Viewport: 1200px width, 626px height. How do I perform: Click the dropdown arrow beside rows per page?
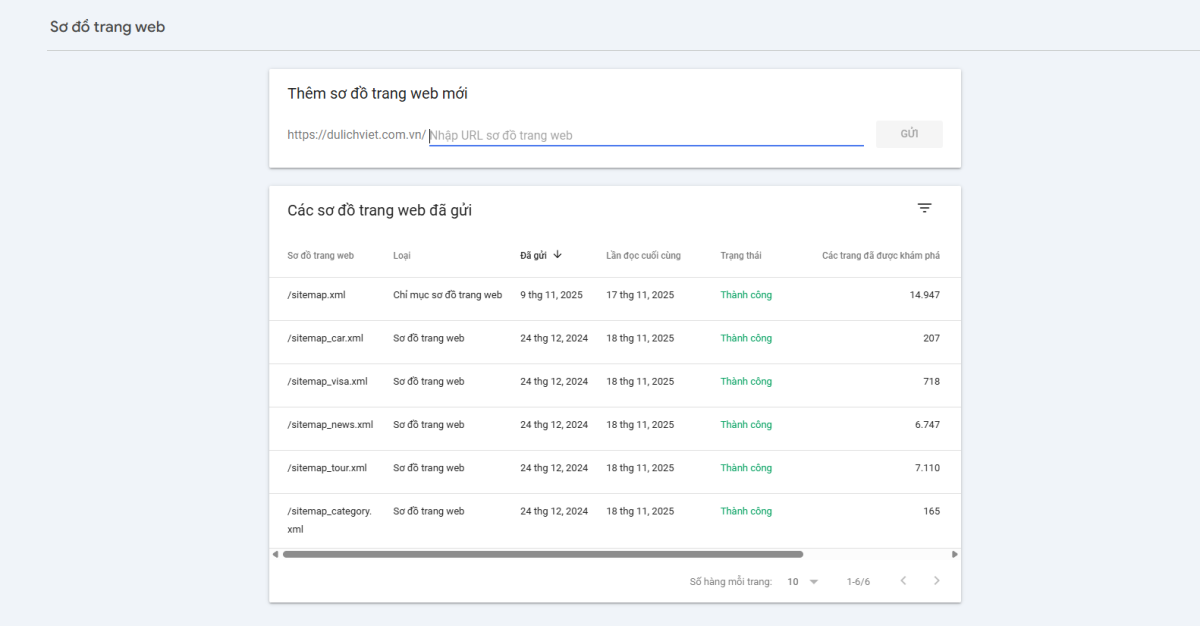813,580
